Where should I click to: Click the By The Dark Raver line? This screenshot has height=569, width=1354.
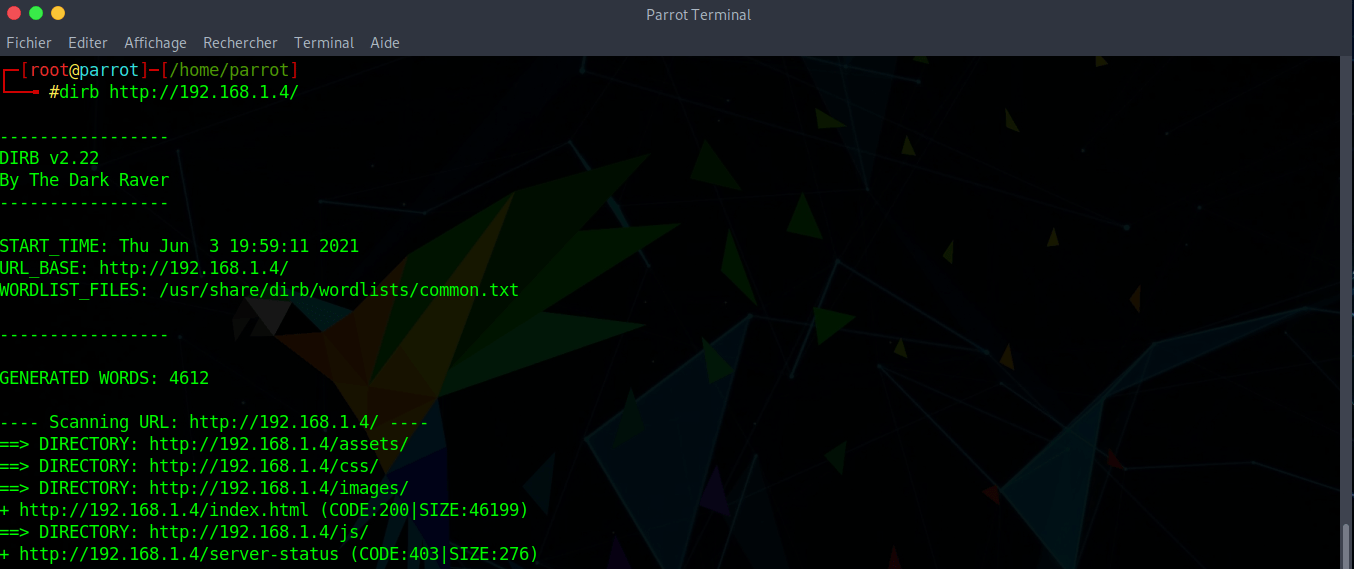(x=85, y=180)
